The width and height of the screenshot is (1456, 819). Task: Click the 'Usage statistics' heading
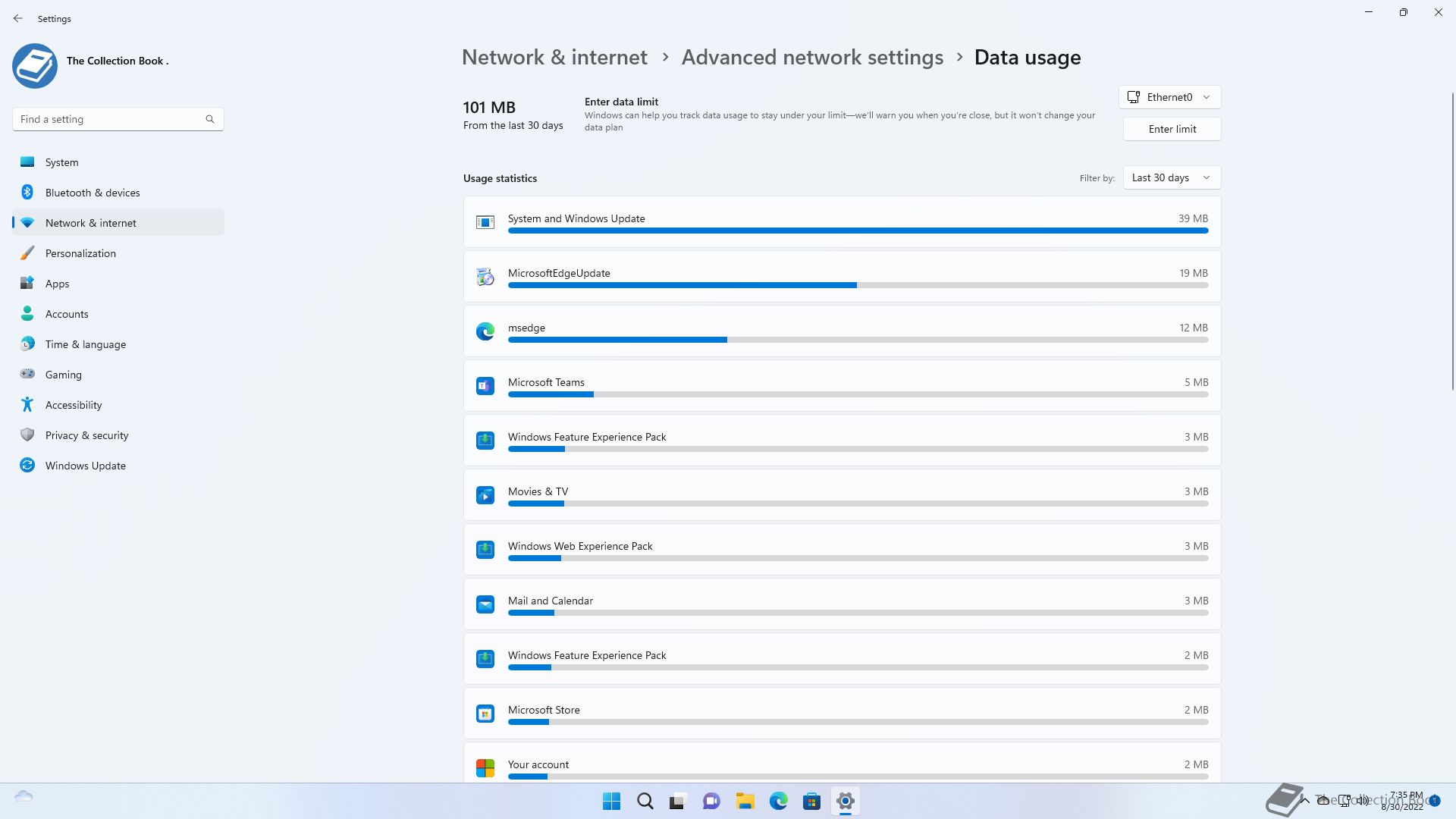tap(500, 178)
